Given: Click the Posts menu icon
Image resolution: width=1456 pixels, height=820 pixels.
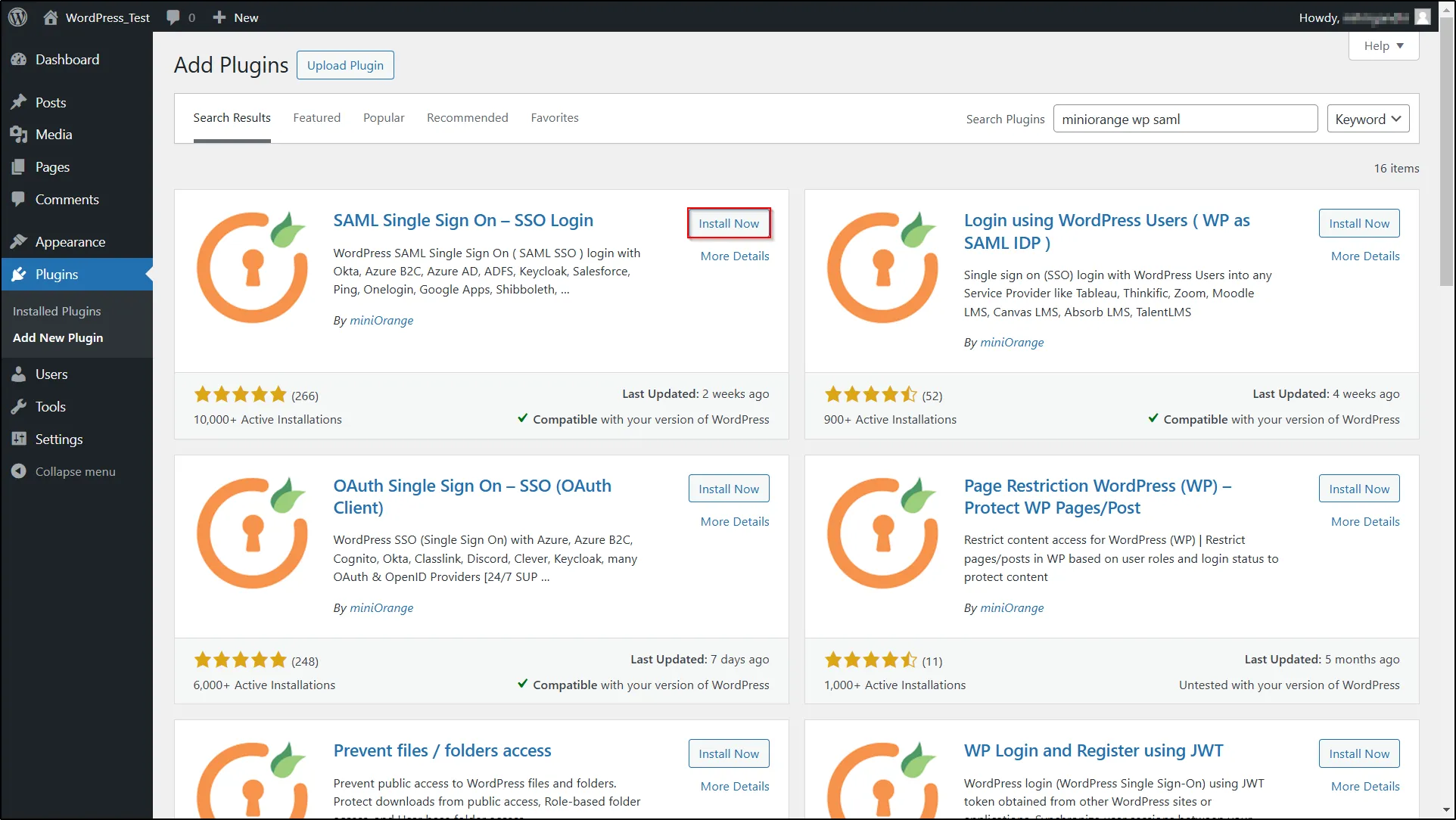Looking at the screenshot, I should 20,102.
